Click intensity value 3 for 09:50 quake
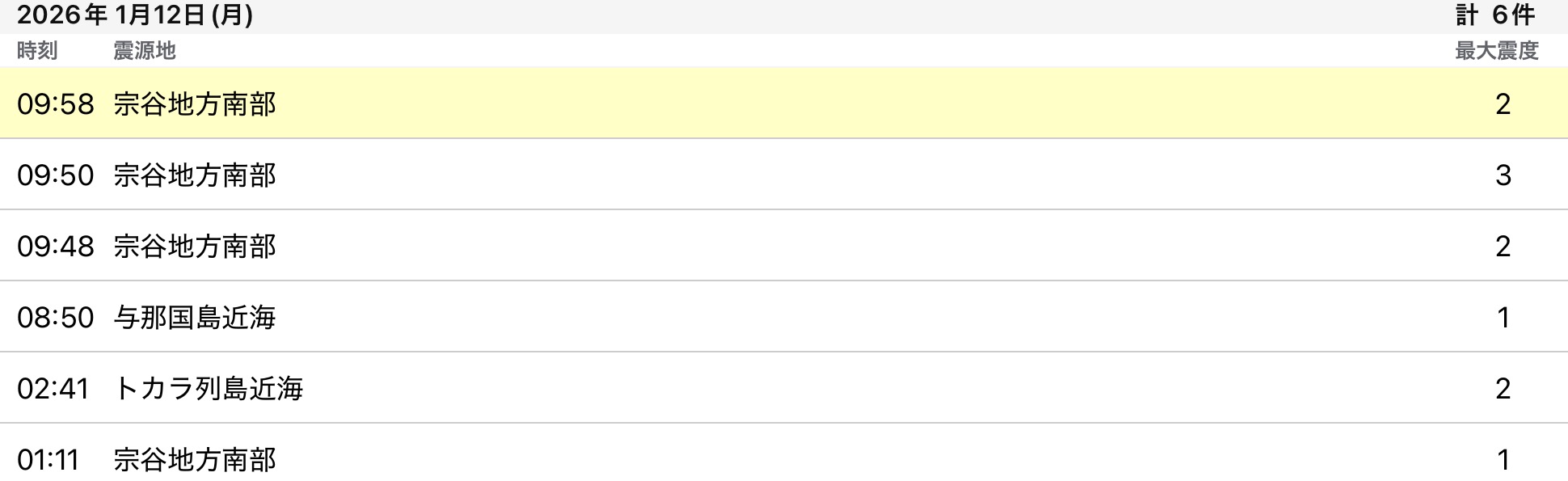Image resolution: width=1568 pixels, height=481 pixels. click(x=1503, y=175)
